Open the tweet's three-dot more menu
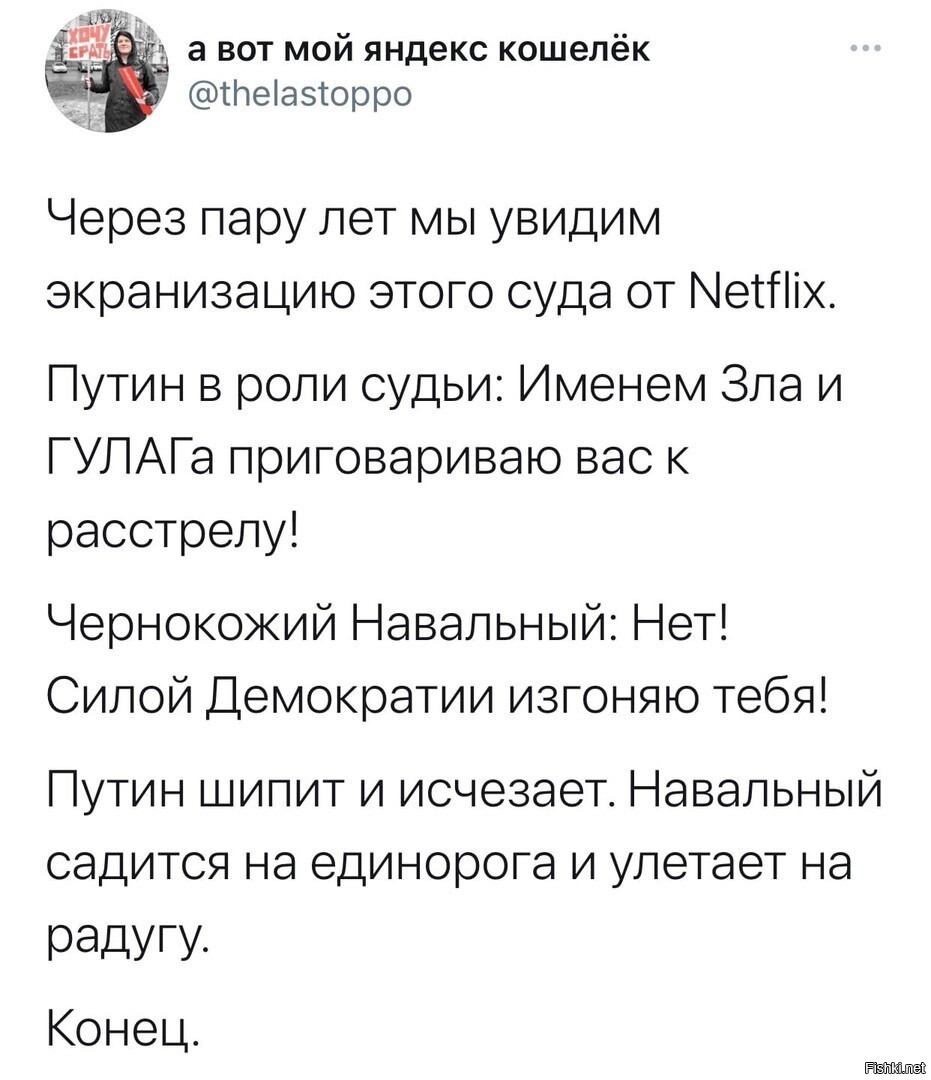Image resolution: width=931 pixels, height=1080 pixels. (866, 49)
